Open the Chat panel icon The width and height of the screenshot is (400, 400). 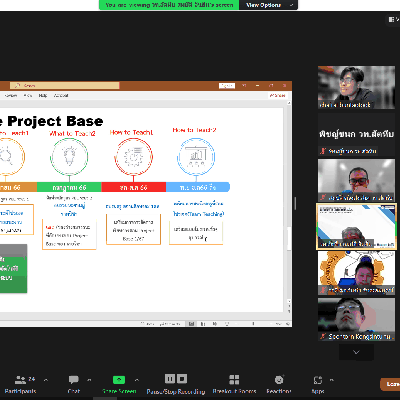point(73,379)
